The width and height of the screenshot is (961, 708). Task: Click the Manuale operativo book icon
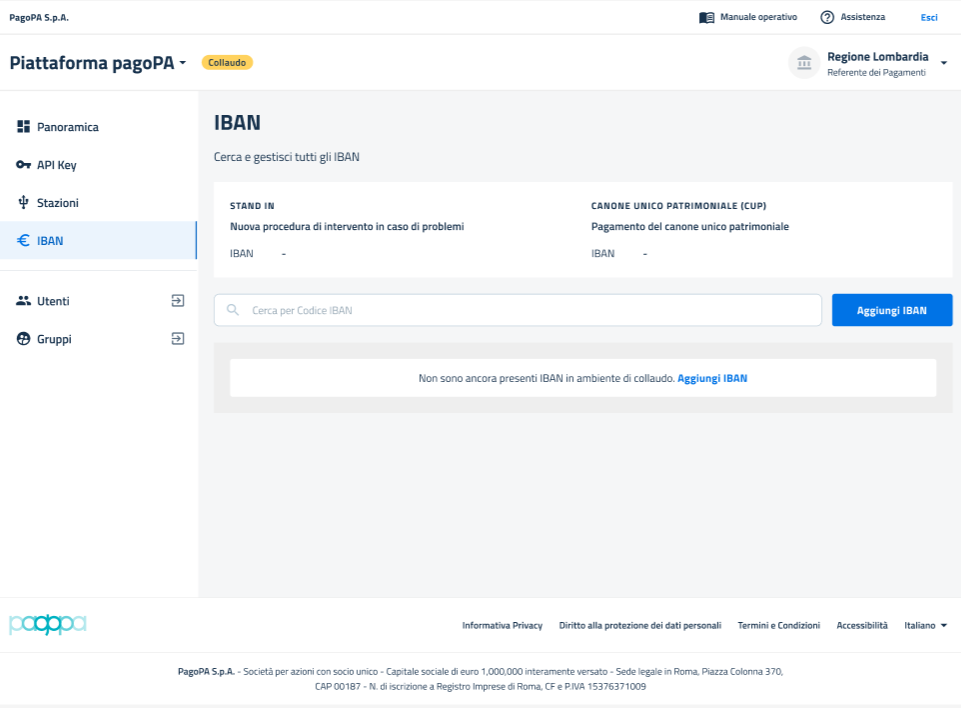[x=707, y=17]
